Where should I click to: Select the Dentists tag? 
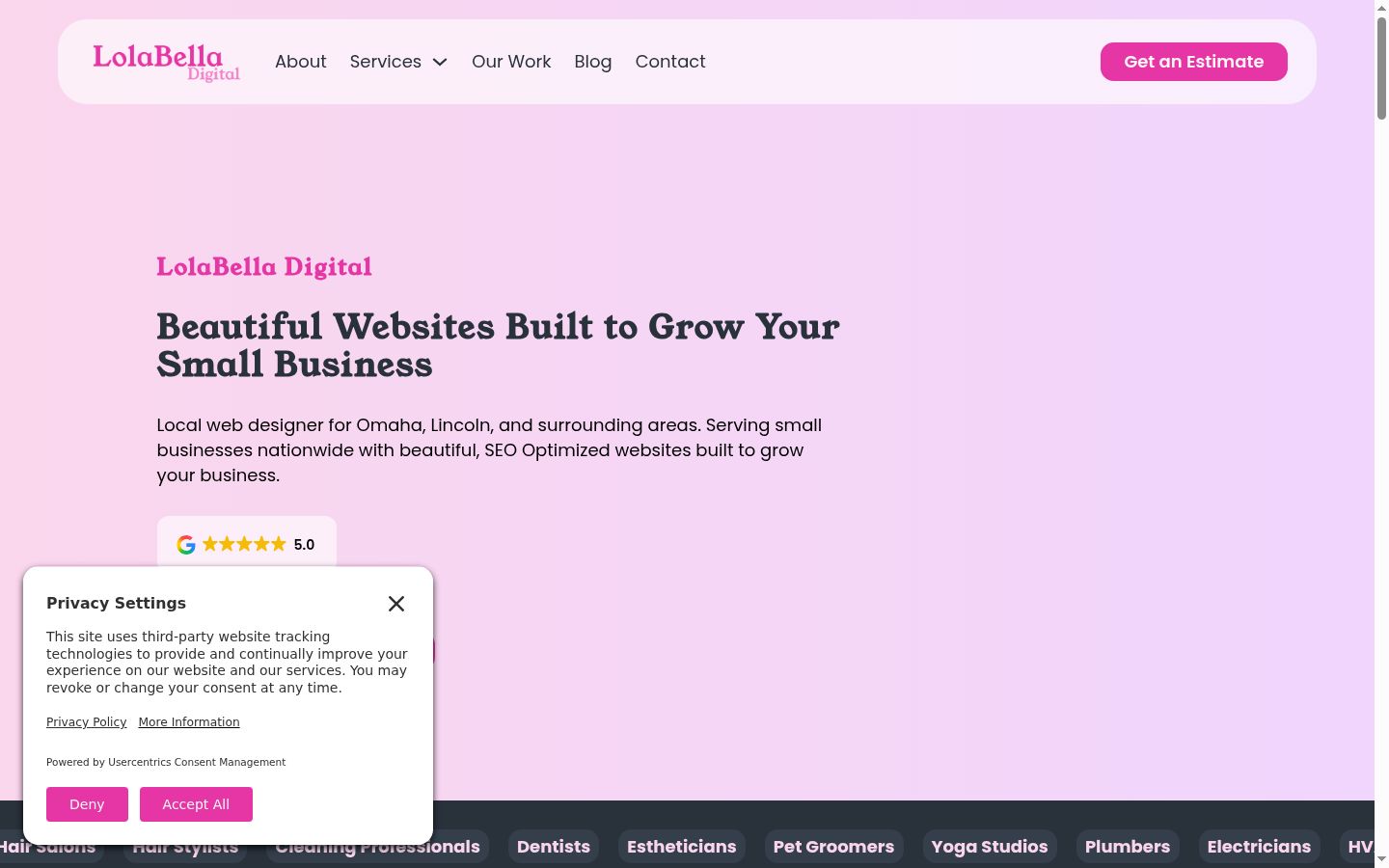tap(554, 847)
